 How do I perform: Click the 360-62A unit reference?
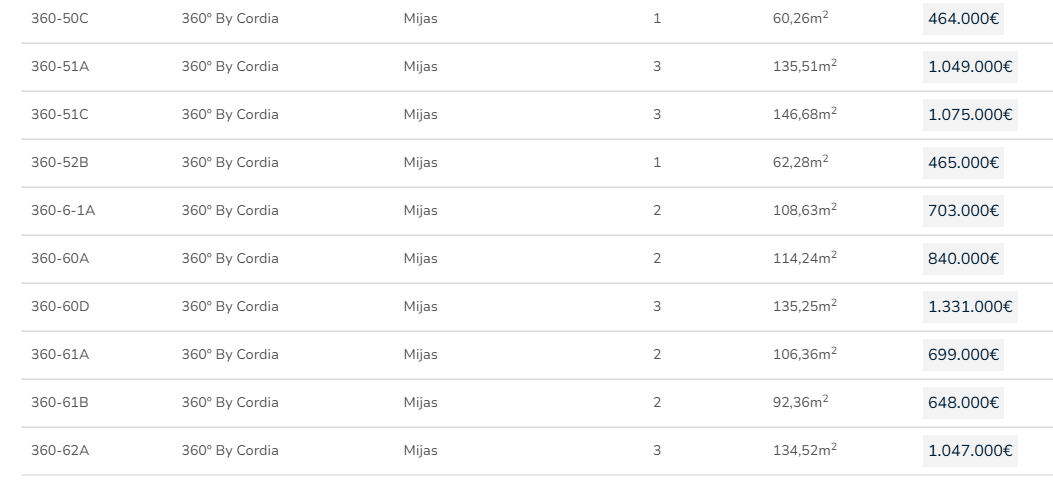(60, 451)
